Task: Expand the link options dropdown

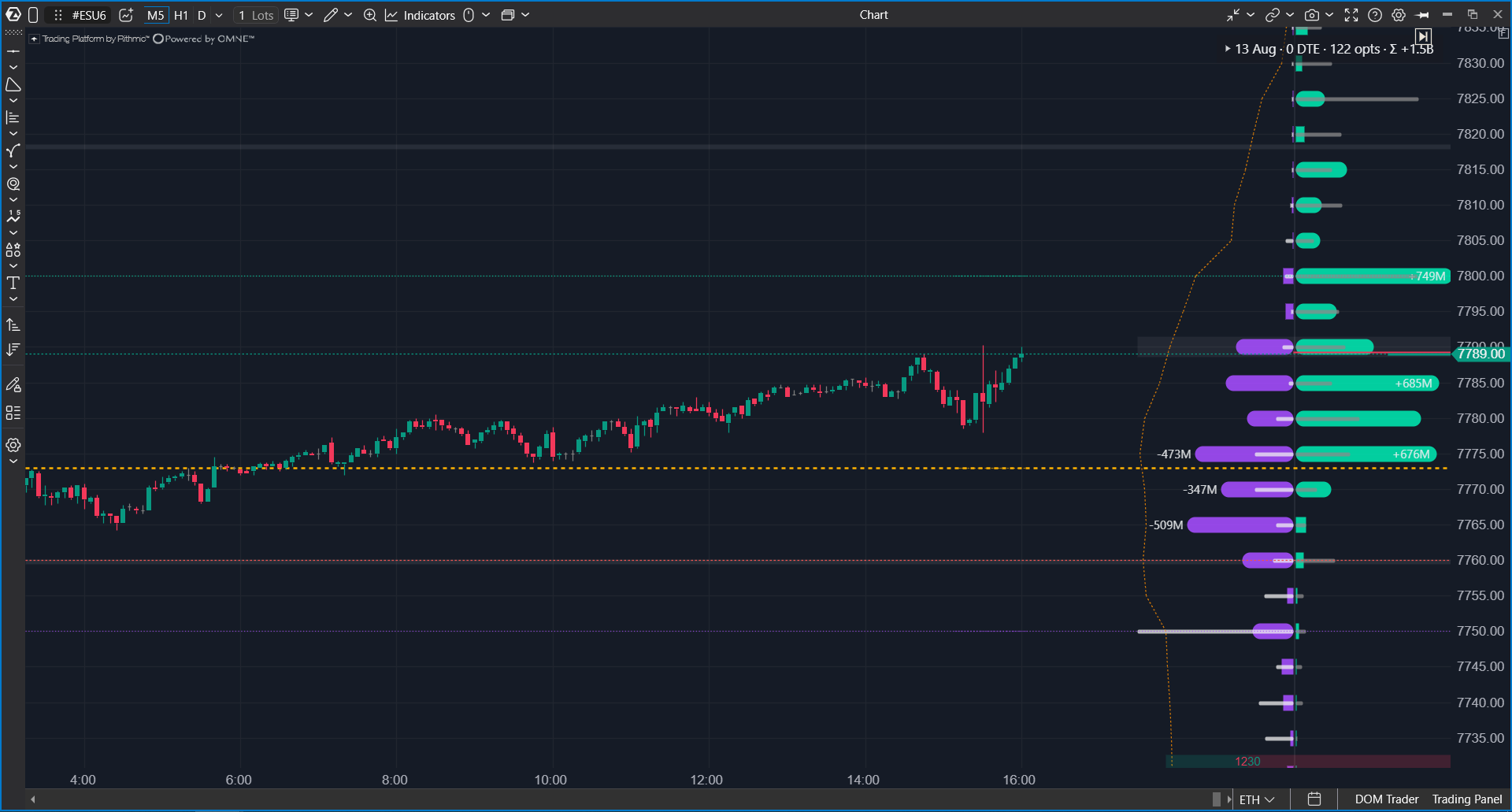Action: (x=1290, y=15)
